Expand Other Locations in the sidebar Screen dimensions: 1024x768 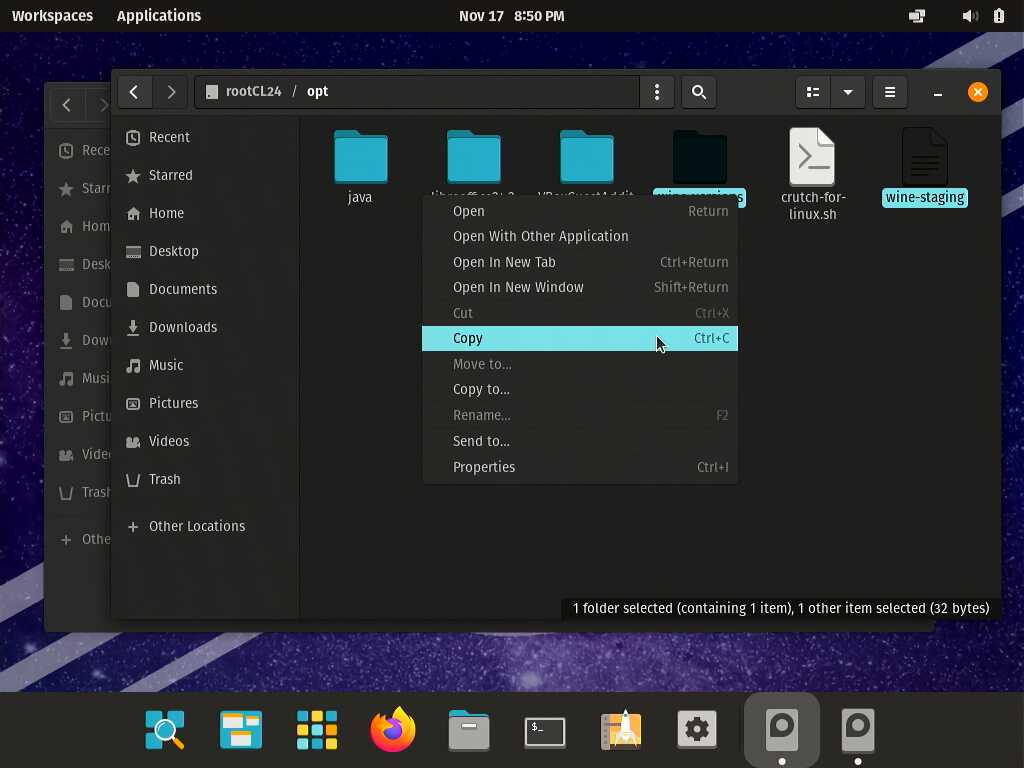pyautogui.click(x=196, y=526)
